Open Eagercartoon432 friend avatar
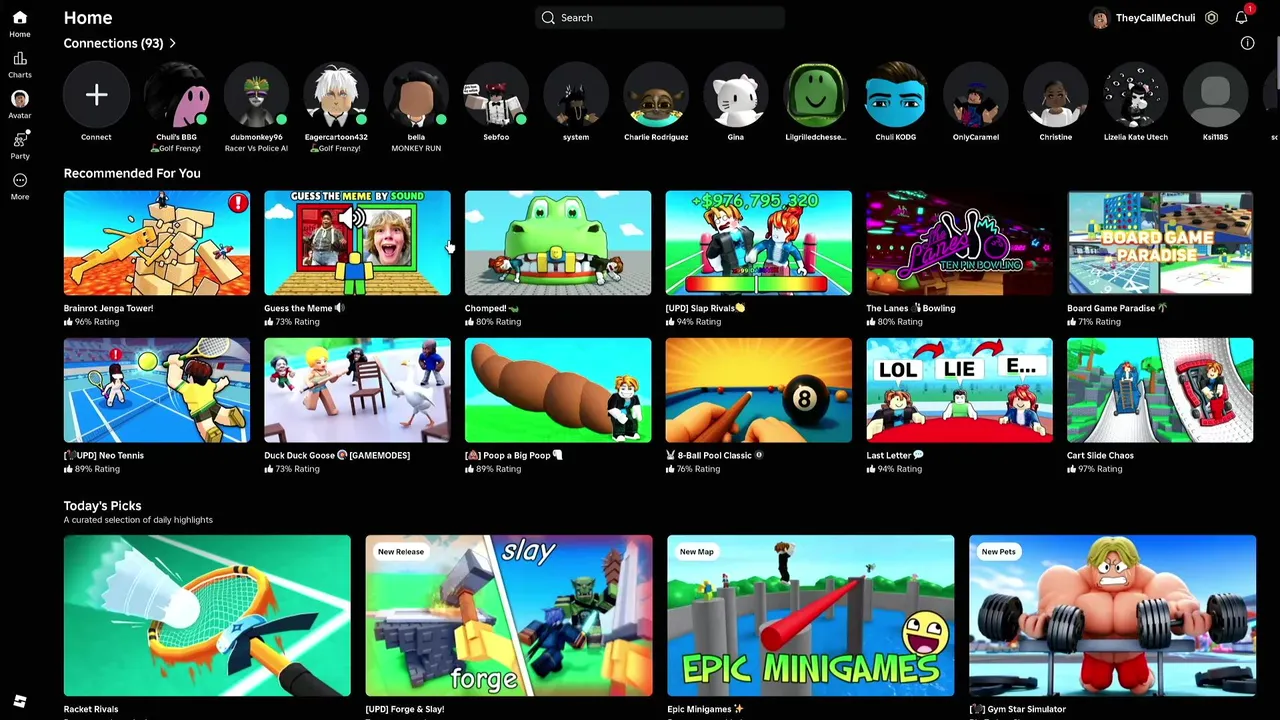The height and width of the screenshot is (720, 1280). 336,95
